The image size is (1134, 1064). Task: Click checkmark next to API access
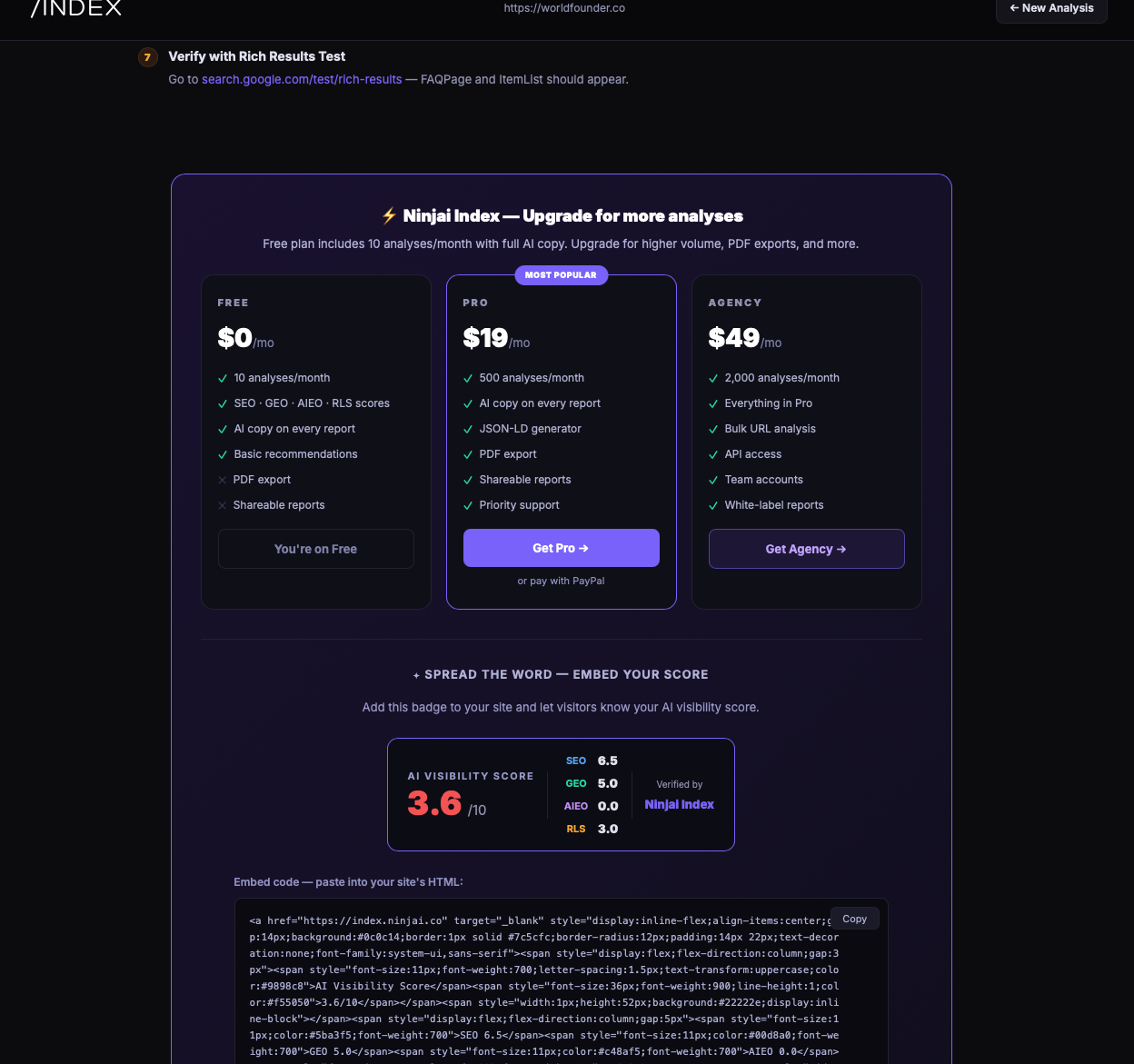(713, 454)
